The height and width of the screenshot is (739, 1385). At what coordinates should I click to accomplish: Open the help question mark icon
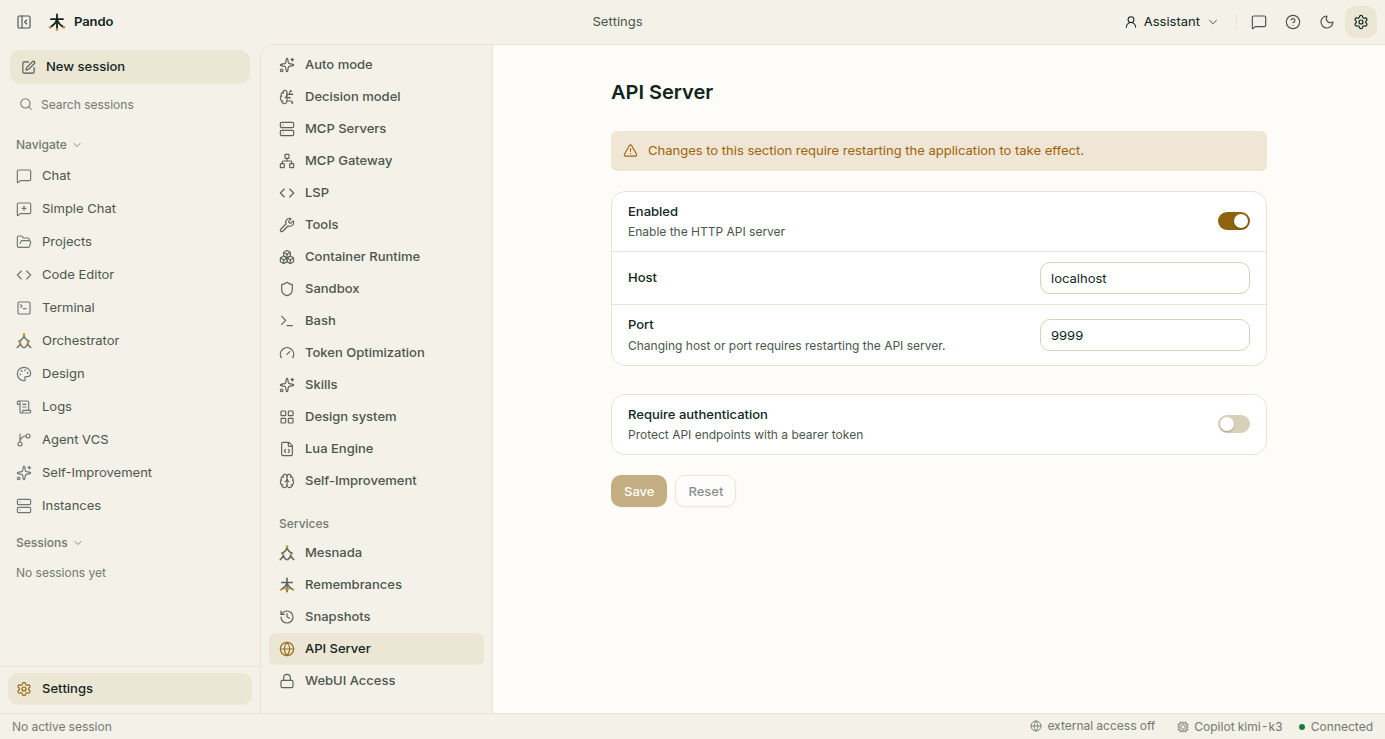pyautogui.click(x=1293, y=22)
